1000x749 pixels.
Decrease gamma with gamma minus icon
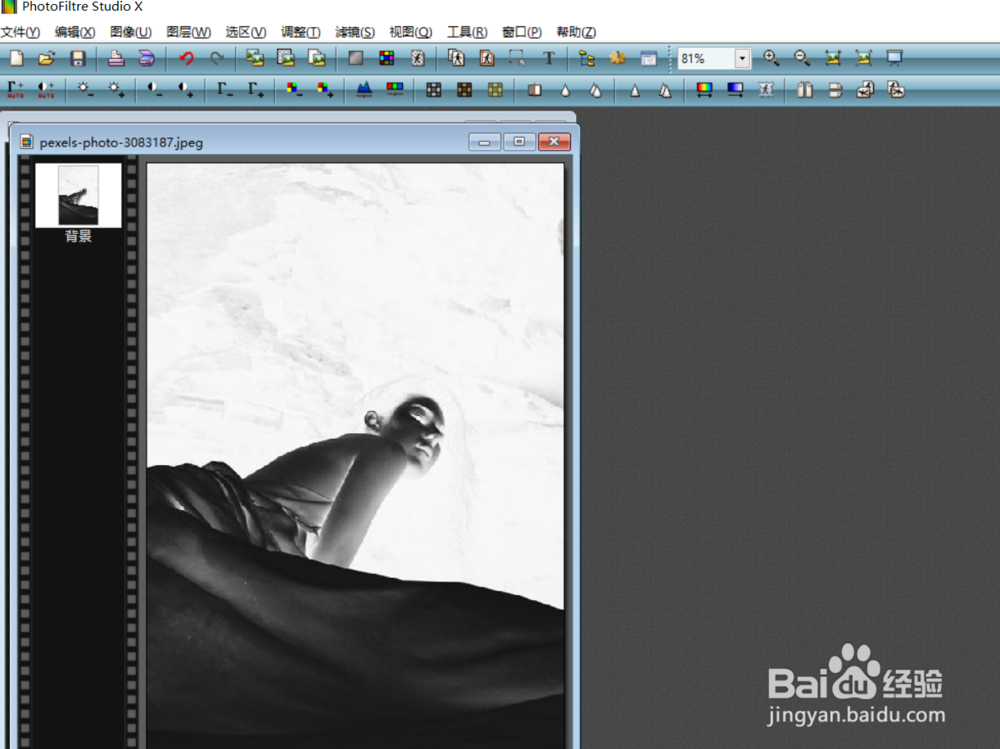coord(224,90)
